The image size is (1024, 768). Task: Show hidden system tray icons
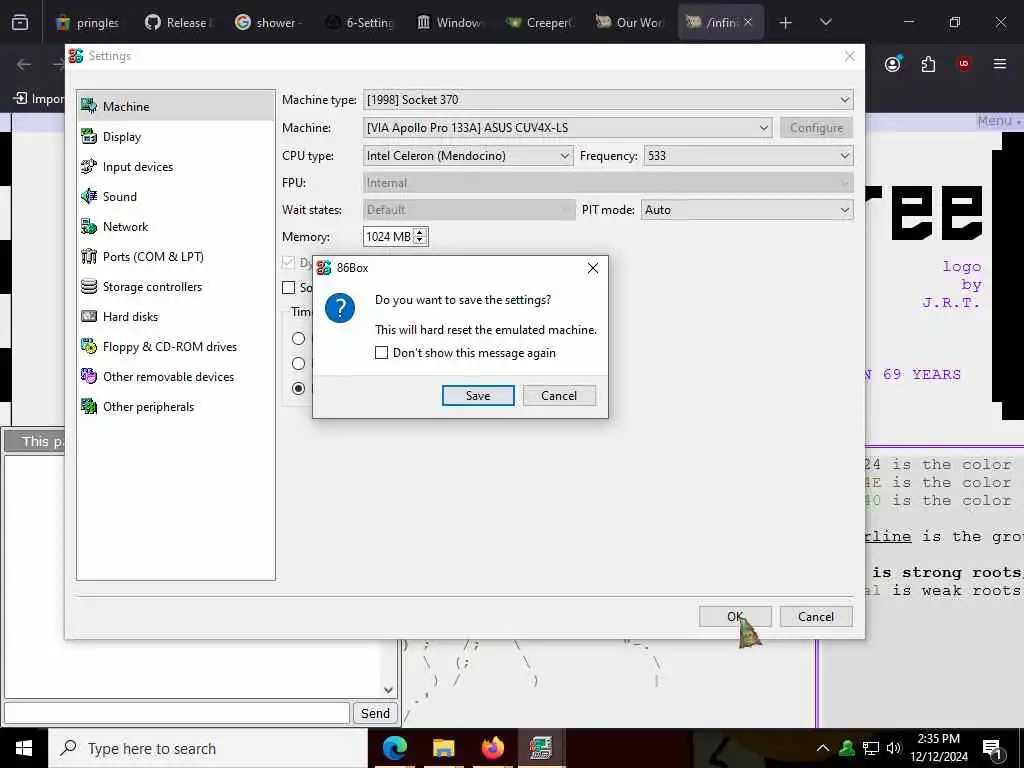coord(823,748)
